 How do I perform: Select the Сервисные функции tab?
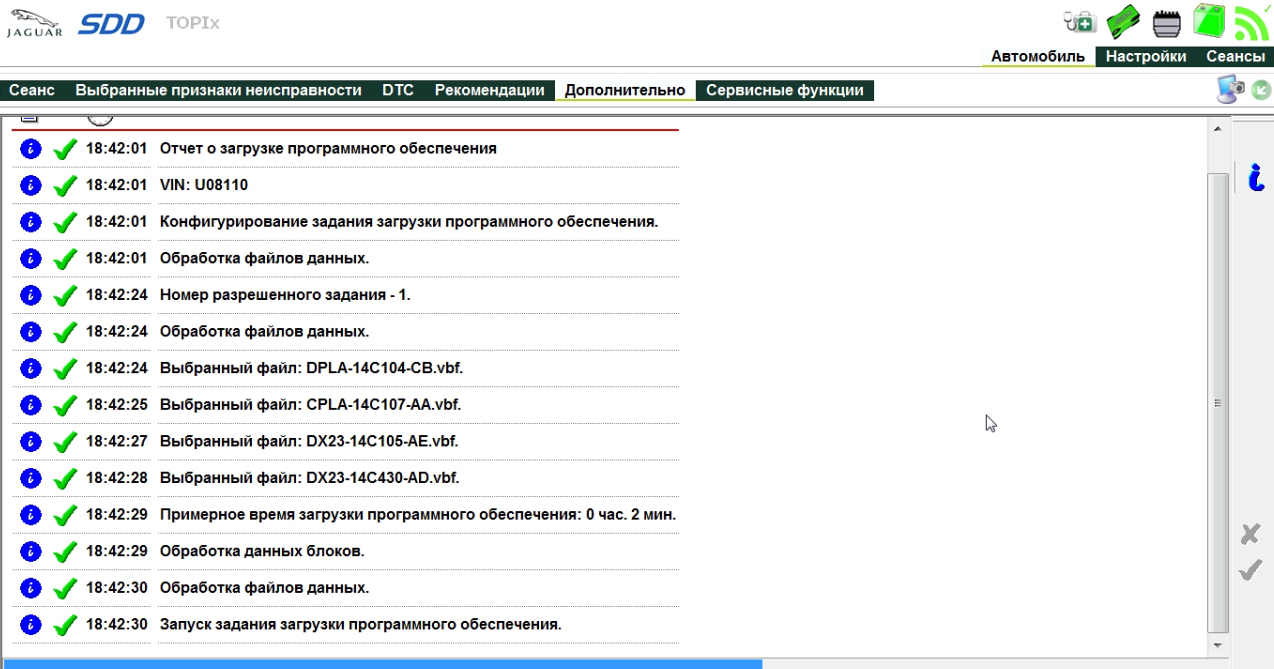[x=785, y=90]
